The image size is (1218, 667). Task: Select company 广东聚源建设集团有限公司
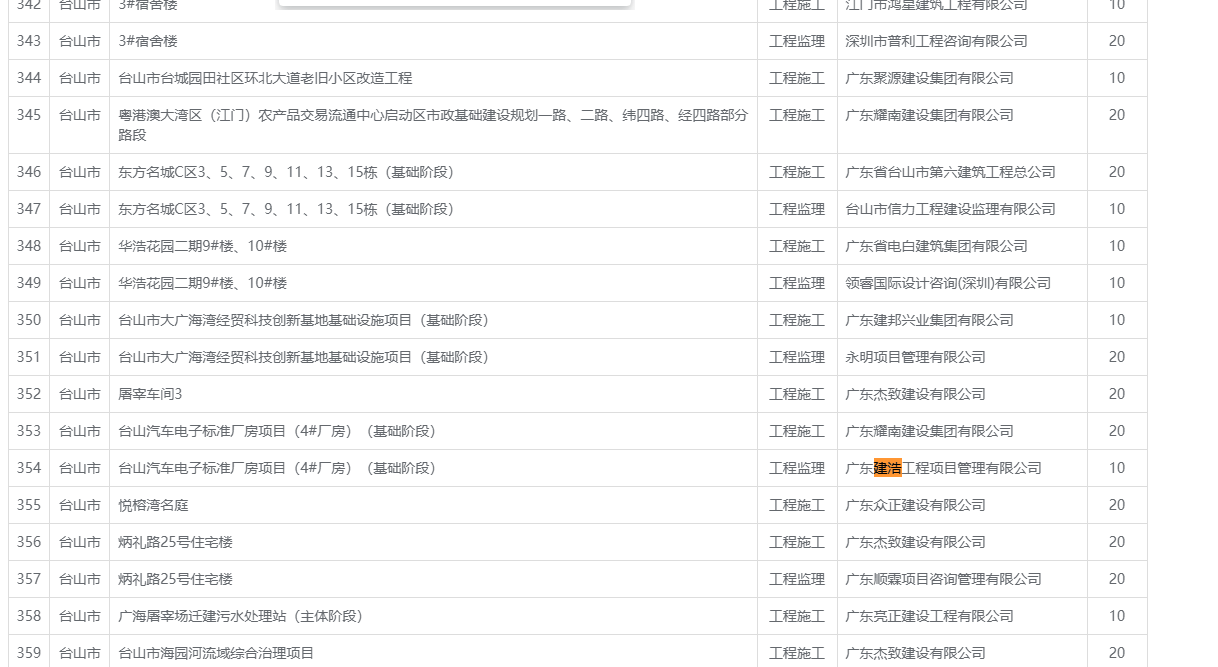929,78
